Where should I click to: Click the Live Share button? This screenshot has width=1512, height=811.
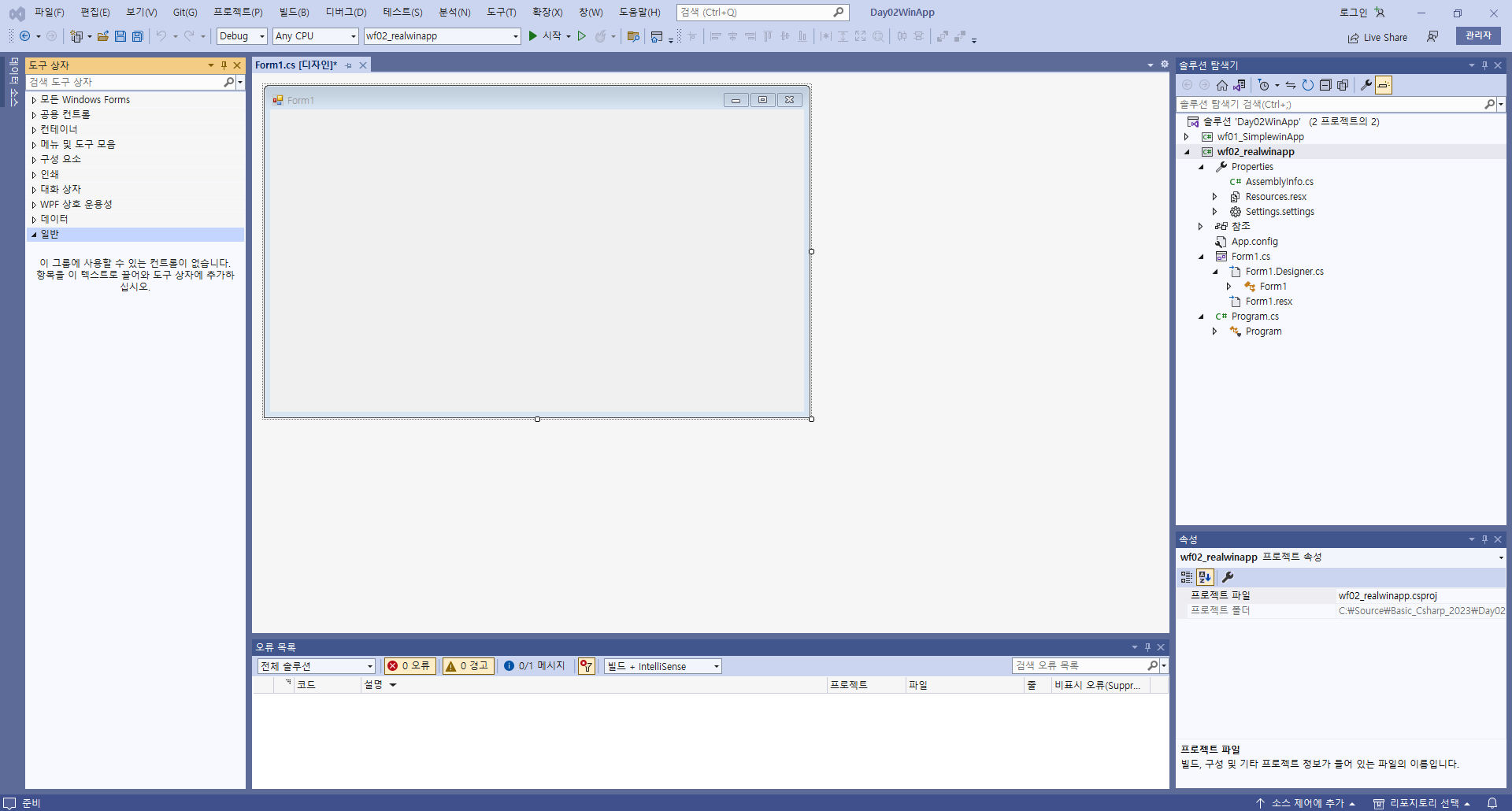coord(1378,36)
